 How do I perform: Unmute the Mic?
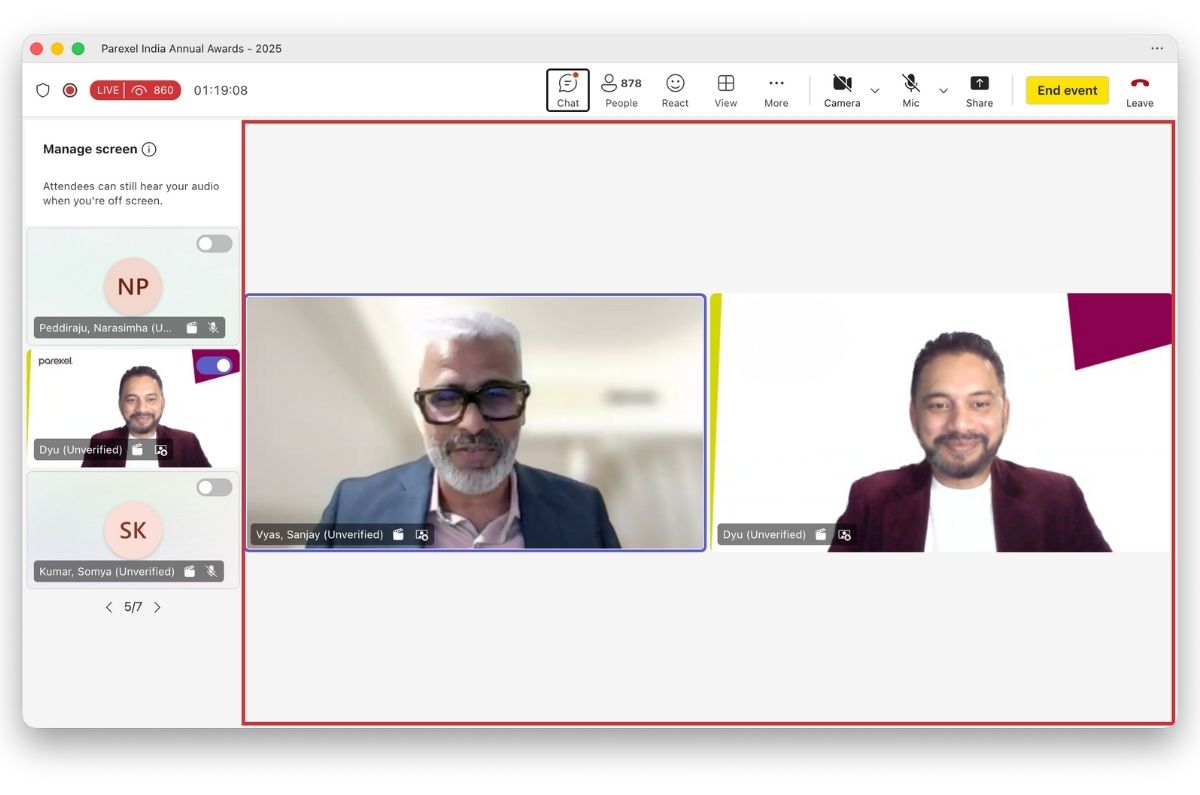[x=910, y=90]
